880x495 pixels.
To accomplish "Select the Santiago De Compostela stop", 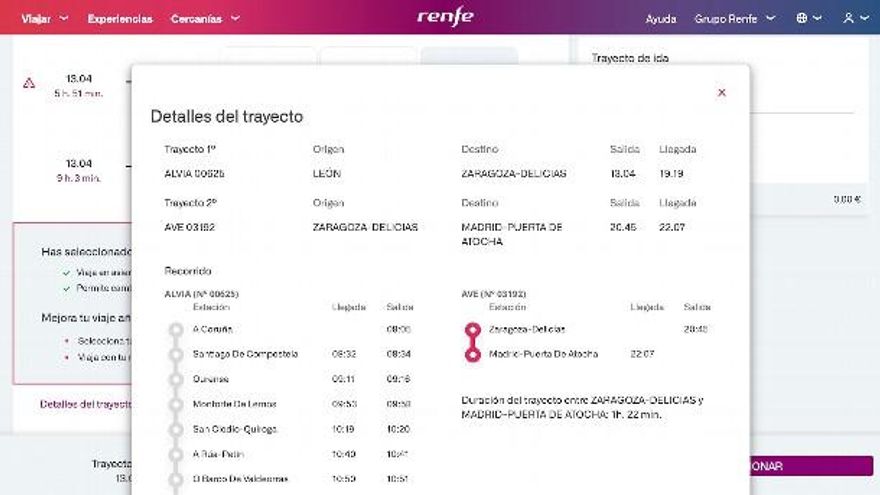I will [176, 354].
